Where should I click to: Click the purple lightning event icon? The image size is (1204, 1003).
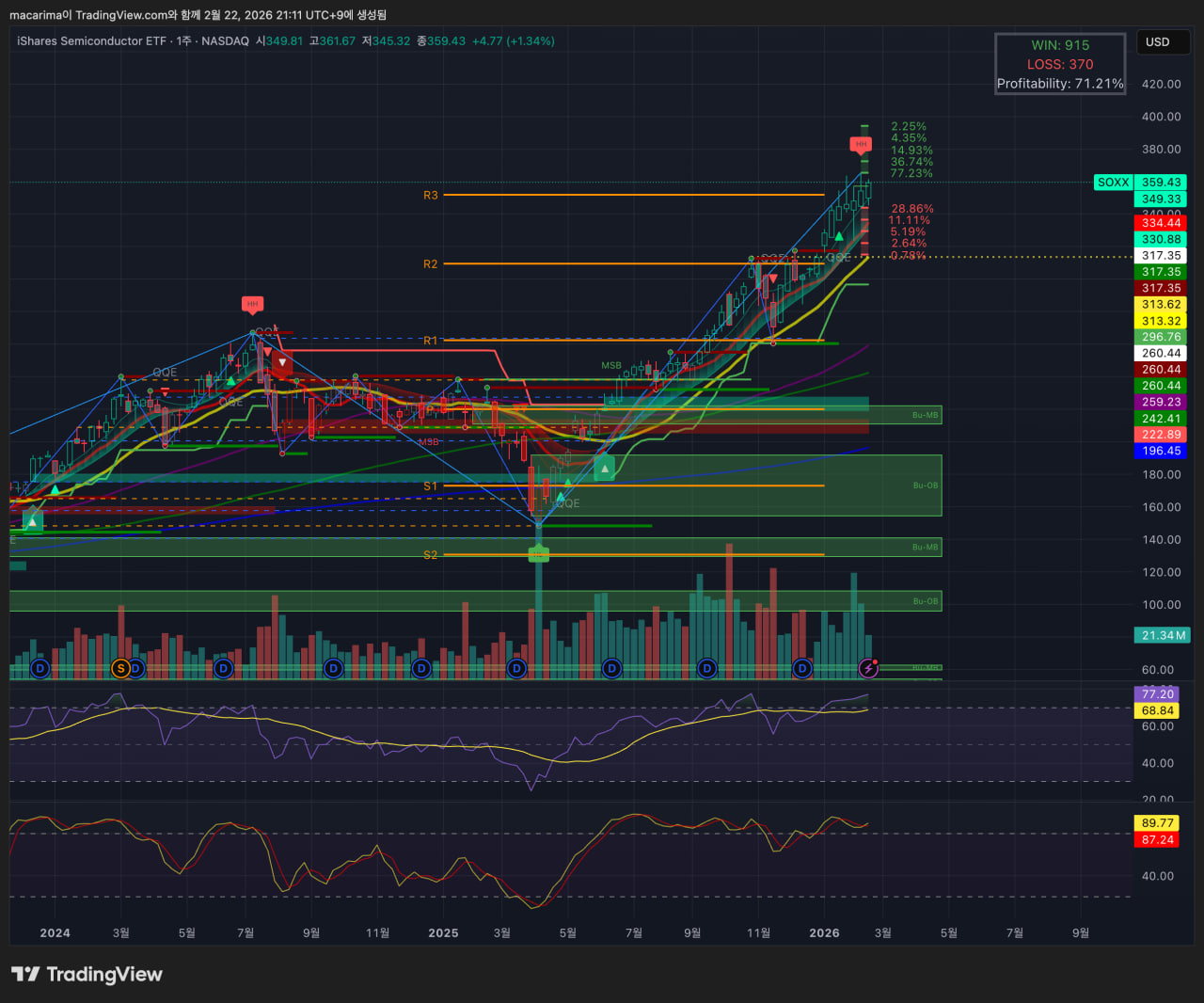(869, 668)
